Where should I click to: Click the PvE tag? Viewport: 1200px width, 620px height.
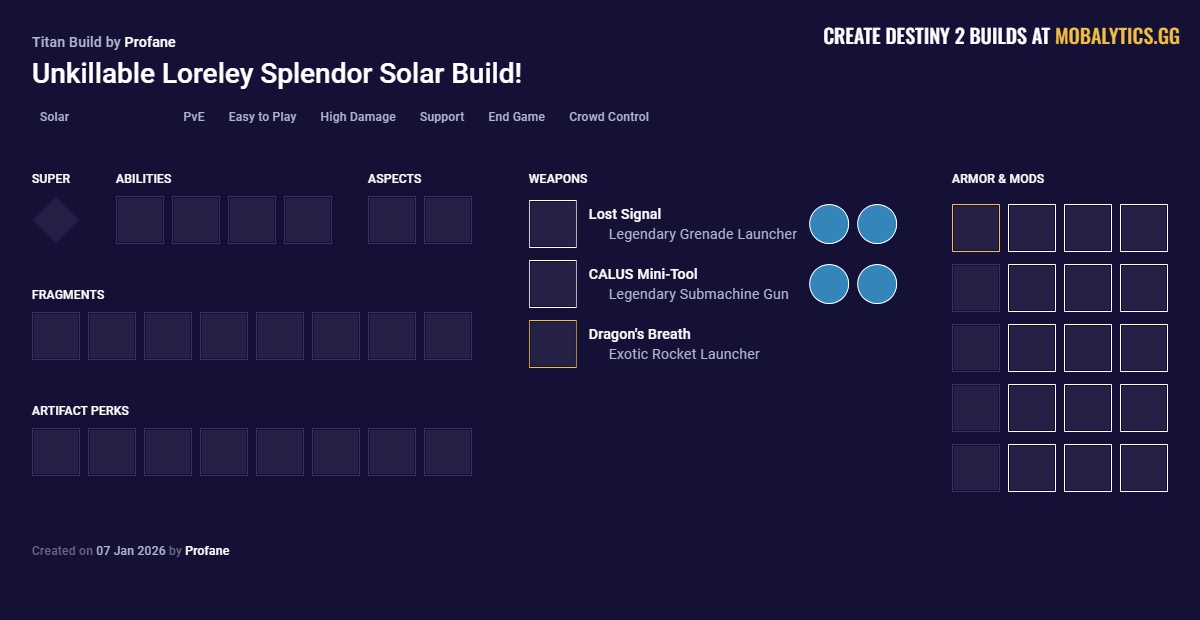click(193, 117)
